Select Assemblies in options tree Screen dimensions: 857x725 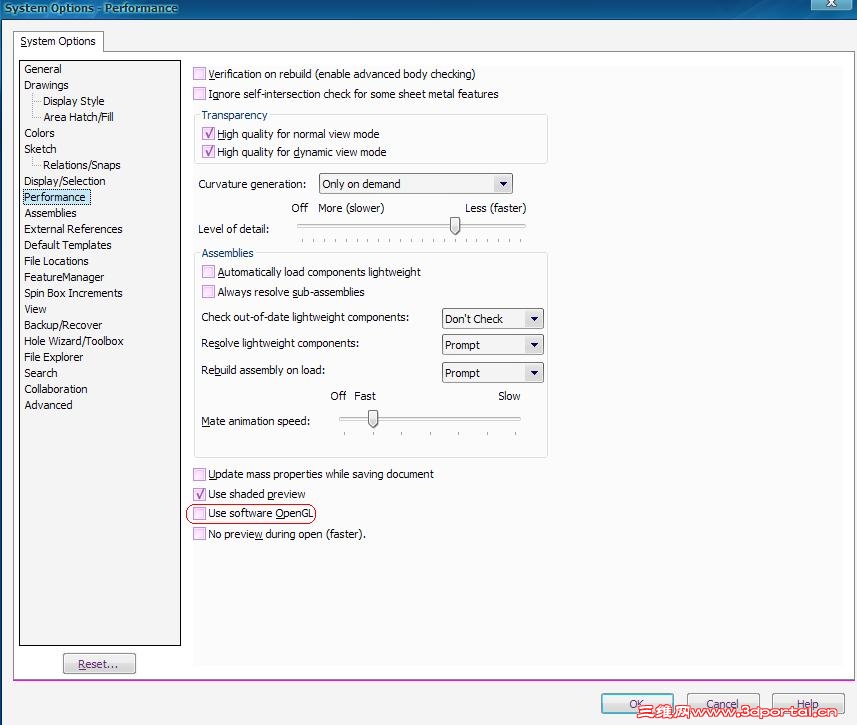click(x=50, y=213)
